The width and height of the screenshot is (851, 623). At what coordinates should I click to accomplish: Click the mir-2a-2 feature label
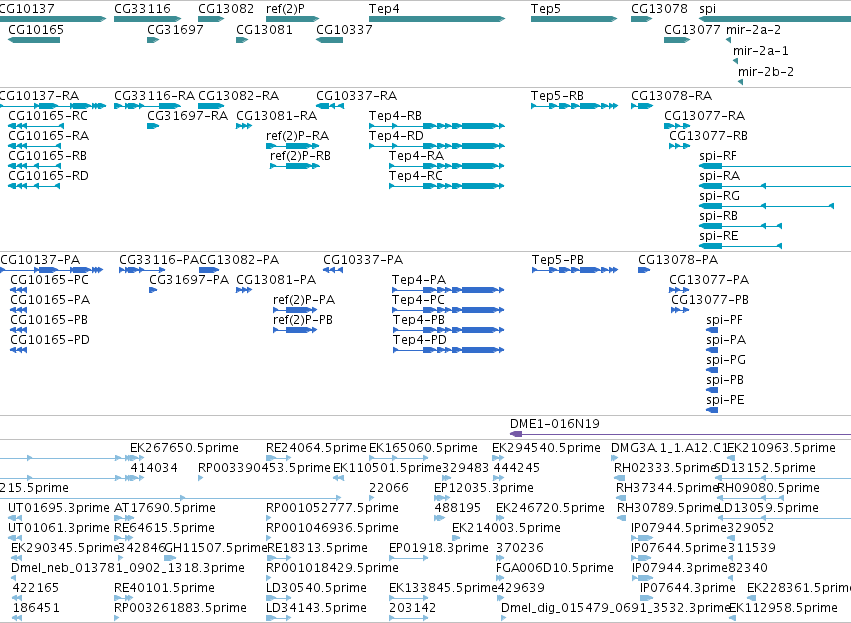pyautogui.click(x=753, y=29)
